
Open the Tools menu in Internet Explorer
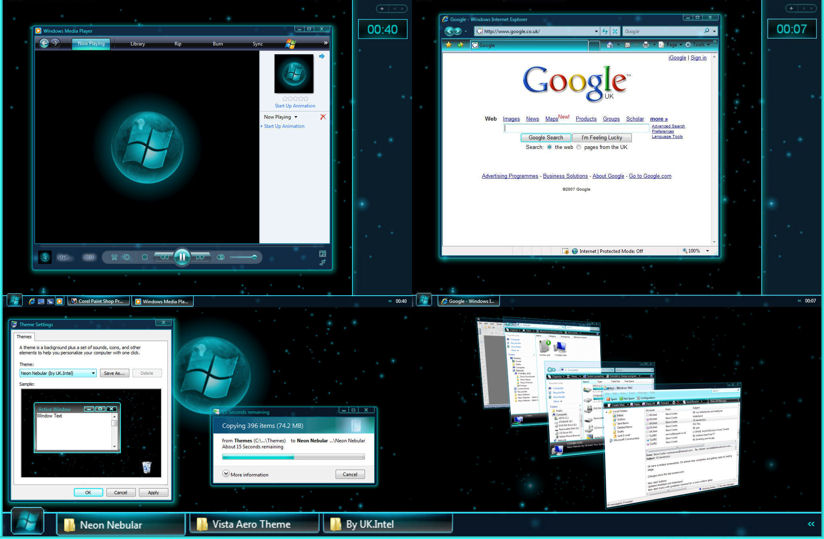[698, 45]
